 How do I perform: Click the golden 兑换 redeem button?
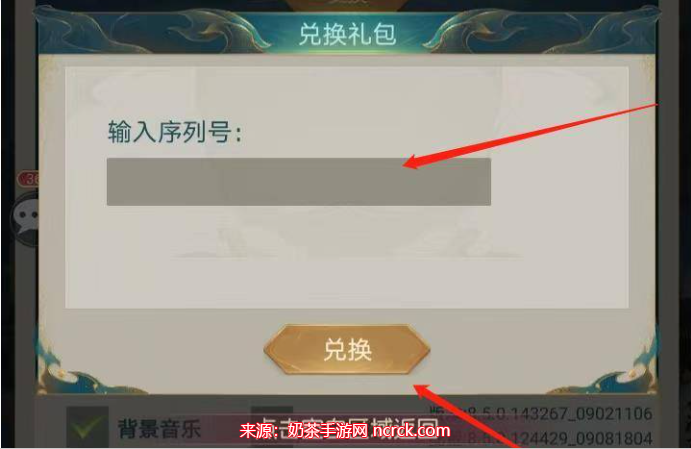coord(347,350)
